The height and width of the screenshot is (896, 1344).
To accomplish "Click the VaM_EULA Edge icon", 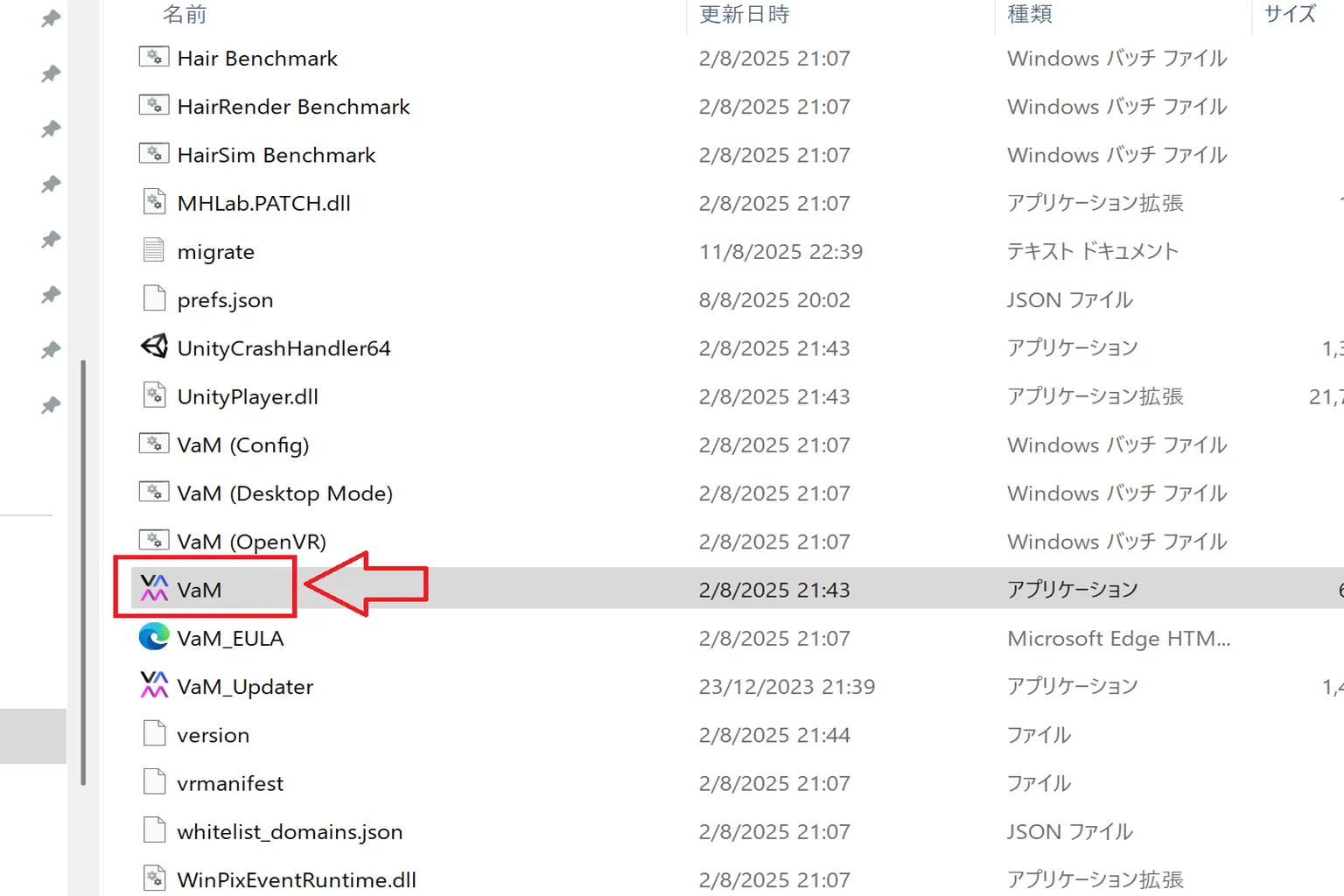I will pyautogui.click(x=154, y=637).
